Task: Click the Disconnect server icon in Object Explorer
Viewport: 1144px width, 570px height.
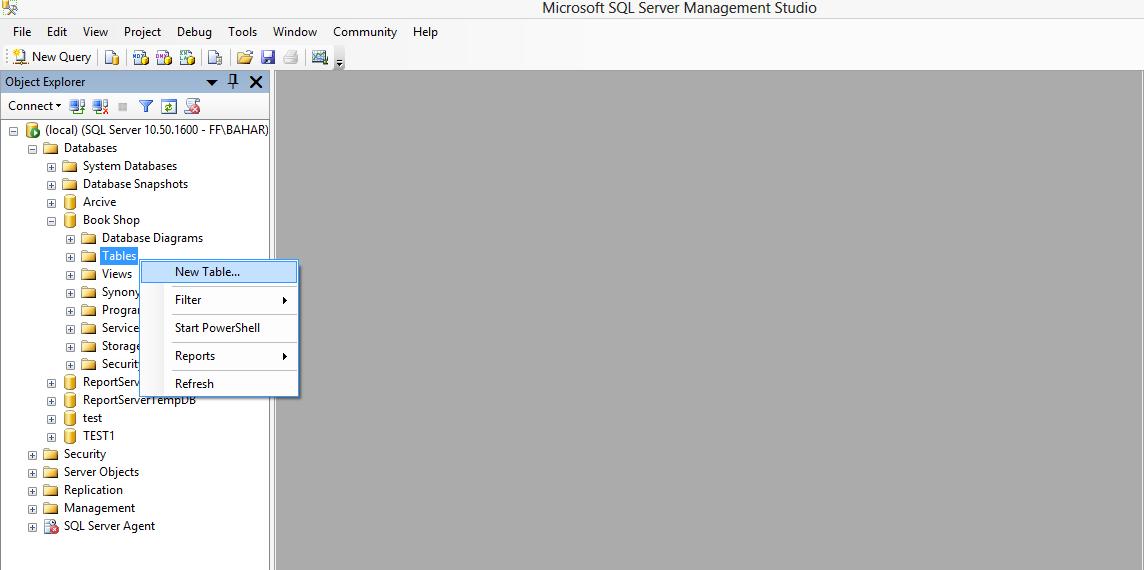Action: click(x=100, y=106)
